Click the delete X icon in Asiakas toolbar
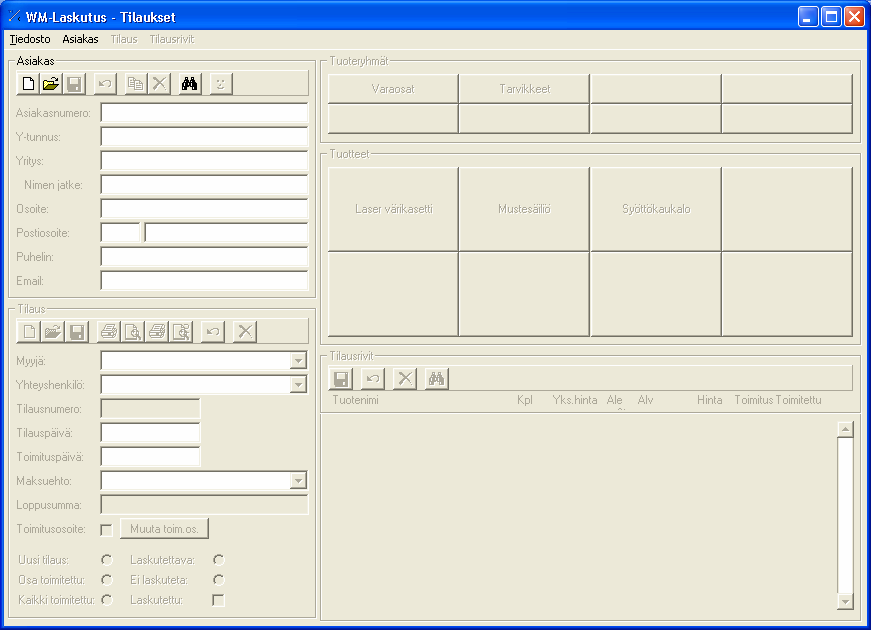This screenshot has width=871, height=630. point(159,84)
